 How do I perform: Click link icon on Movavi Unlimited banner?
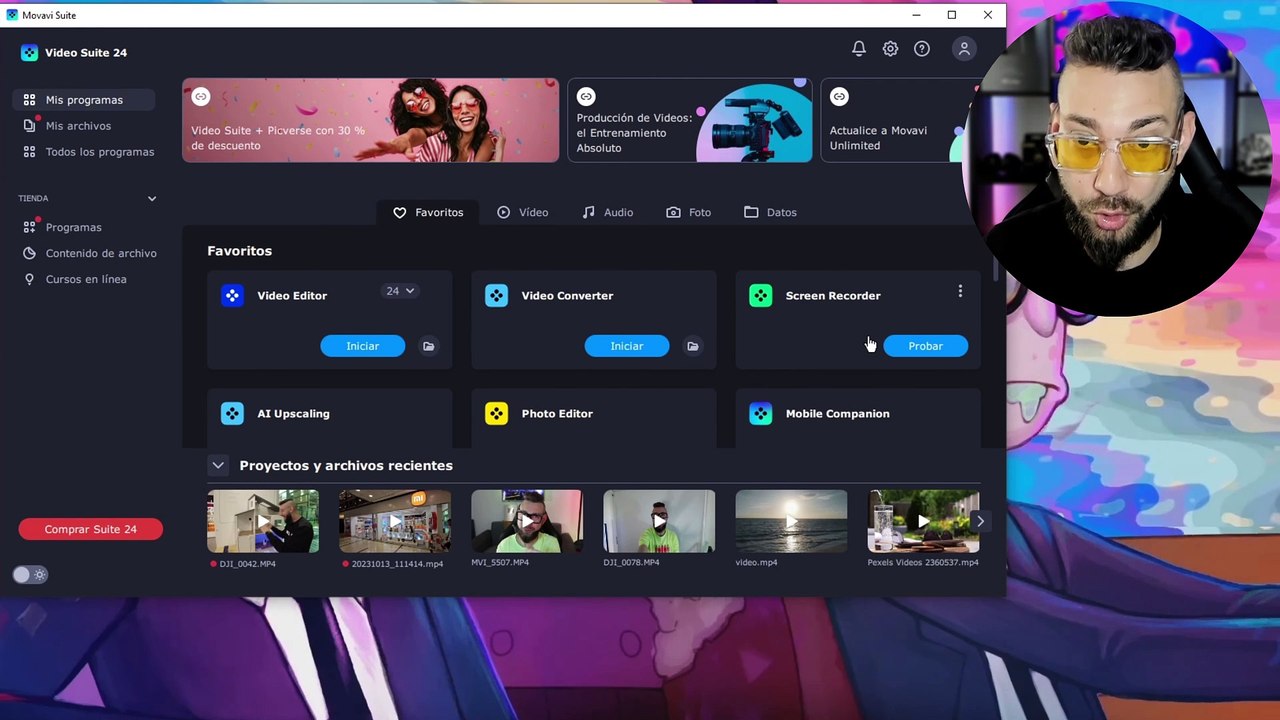coord(839,97)
